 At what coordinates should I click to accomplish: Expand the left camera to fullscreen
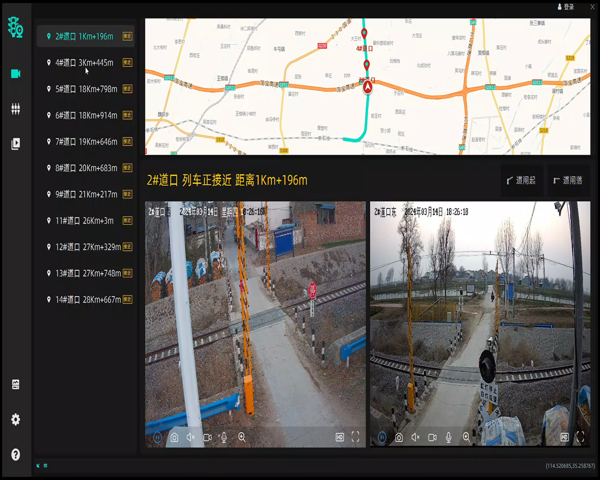pos(355,437)
